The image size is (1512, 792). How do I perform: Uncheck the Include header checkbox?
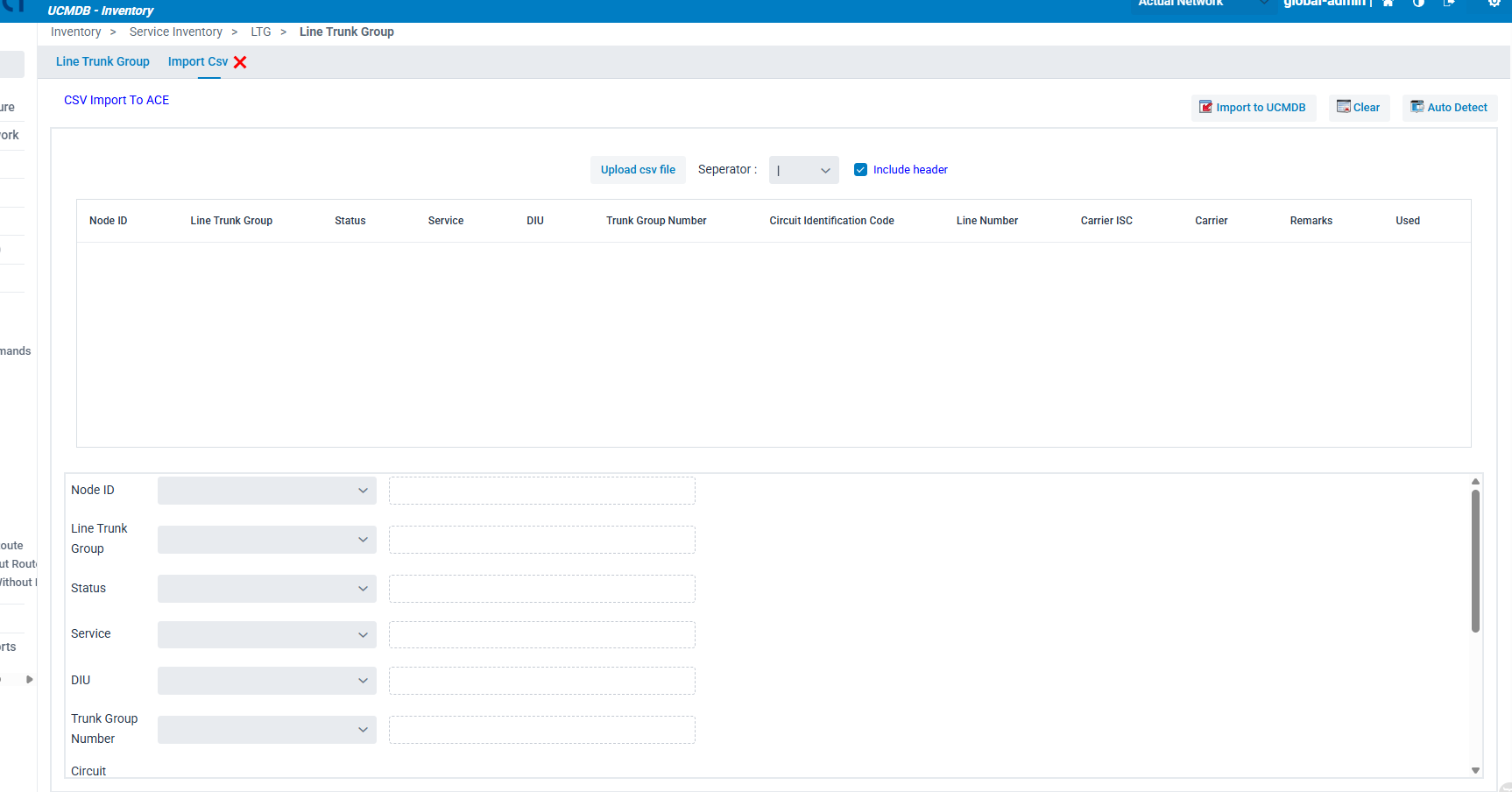click(860, 170)
